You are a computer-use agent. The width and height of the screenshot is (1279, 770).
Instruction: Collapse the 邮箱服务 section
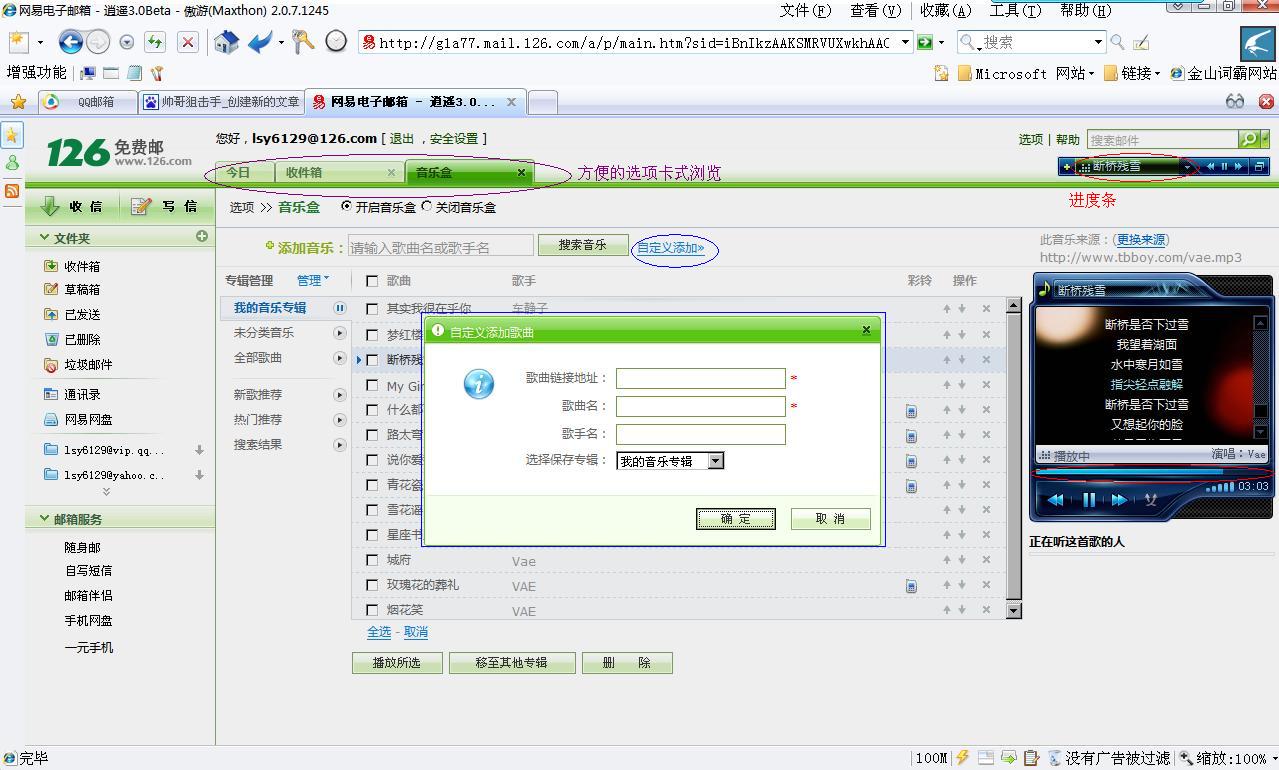(x=45, y=519)
